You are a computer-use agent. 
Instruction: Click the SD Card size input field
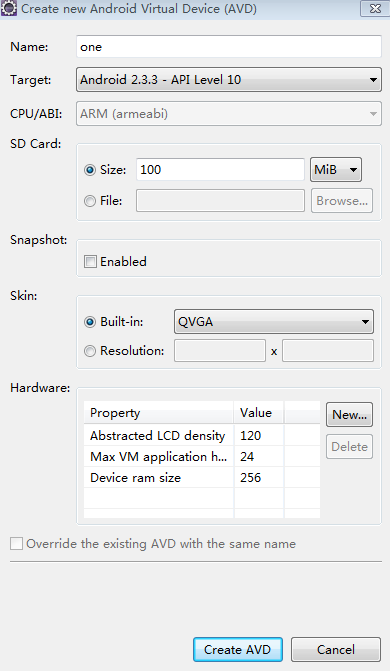tap(220, 169)
